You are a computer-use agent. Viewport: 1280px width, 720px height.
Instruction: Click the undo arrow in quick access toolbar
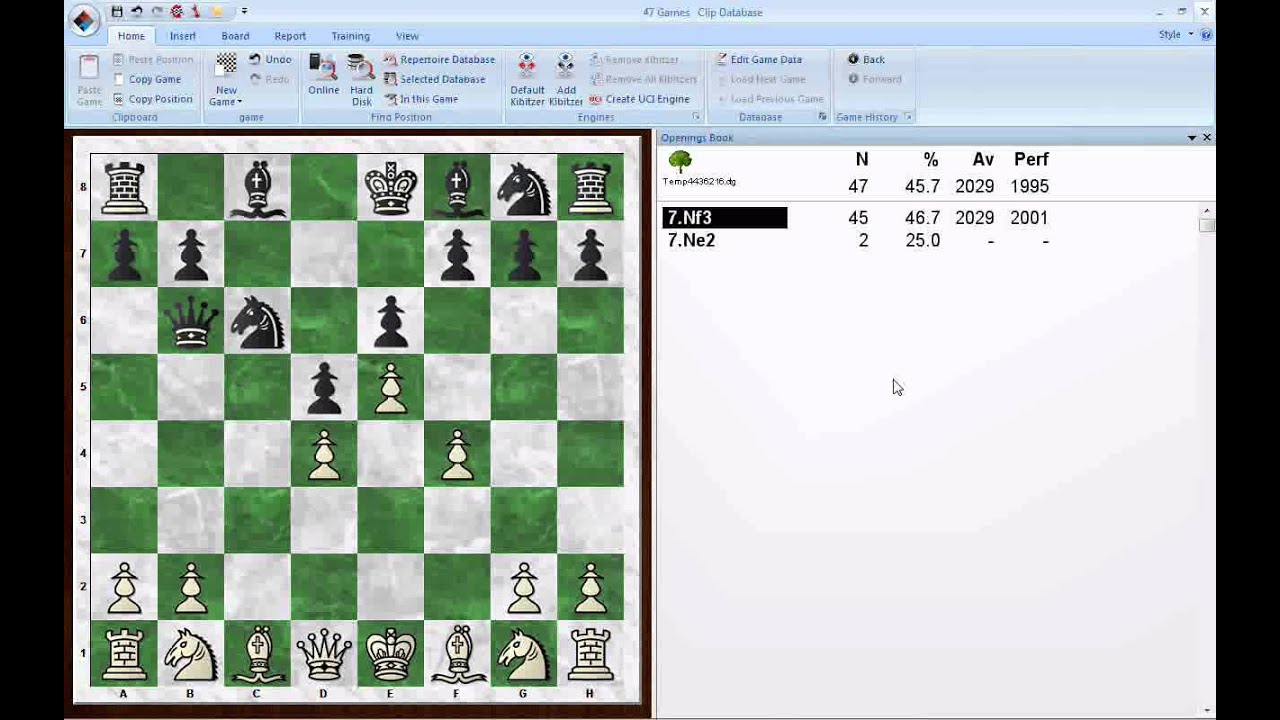pos(137,12)
